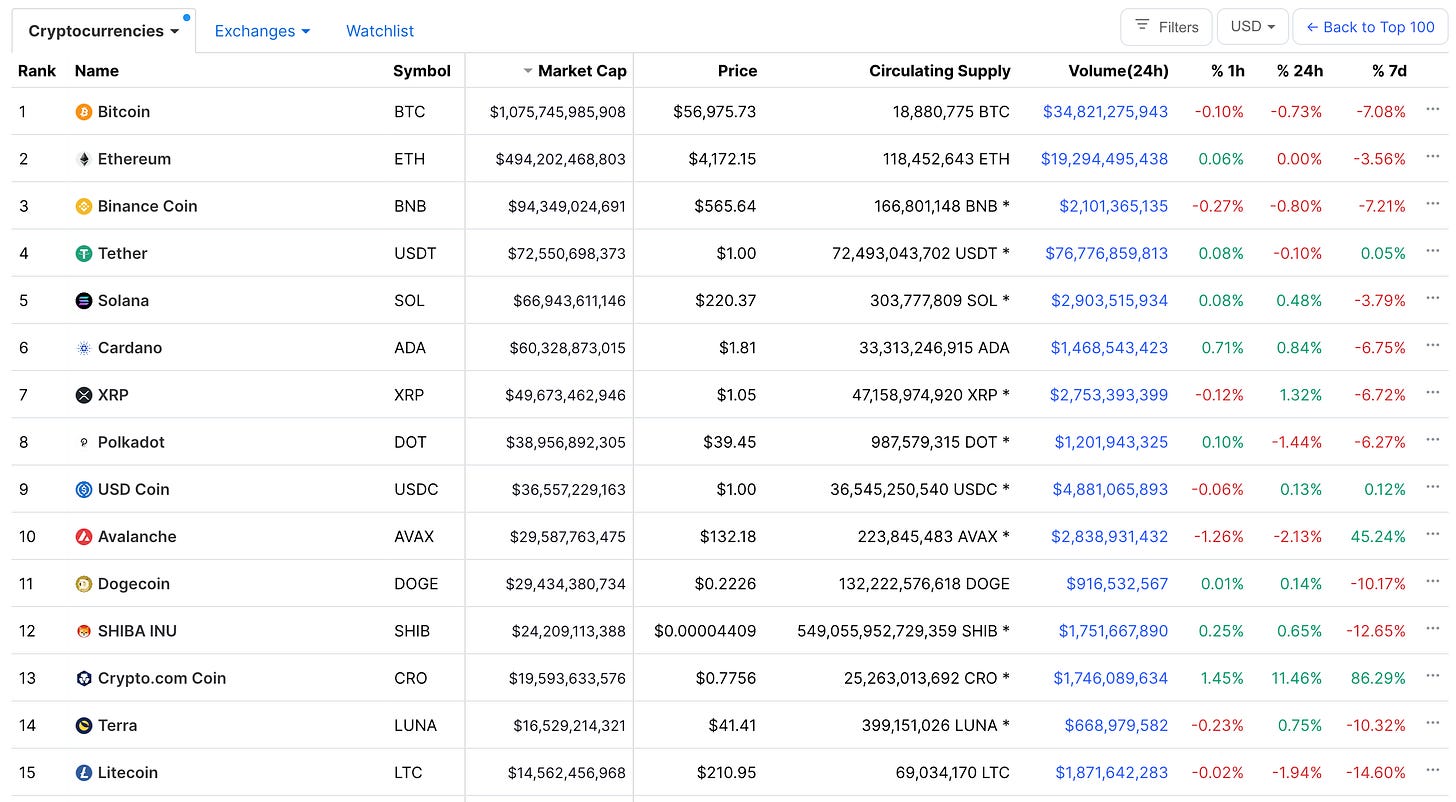Sort by the % 24h column header
The height and width of the screenshot is (802, 1456).
(x=1300, y=71)
